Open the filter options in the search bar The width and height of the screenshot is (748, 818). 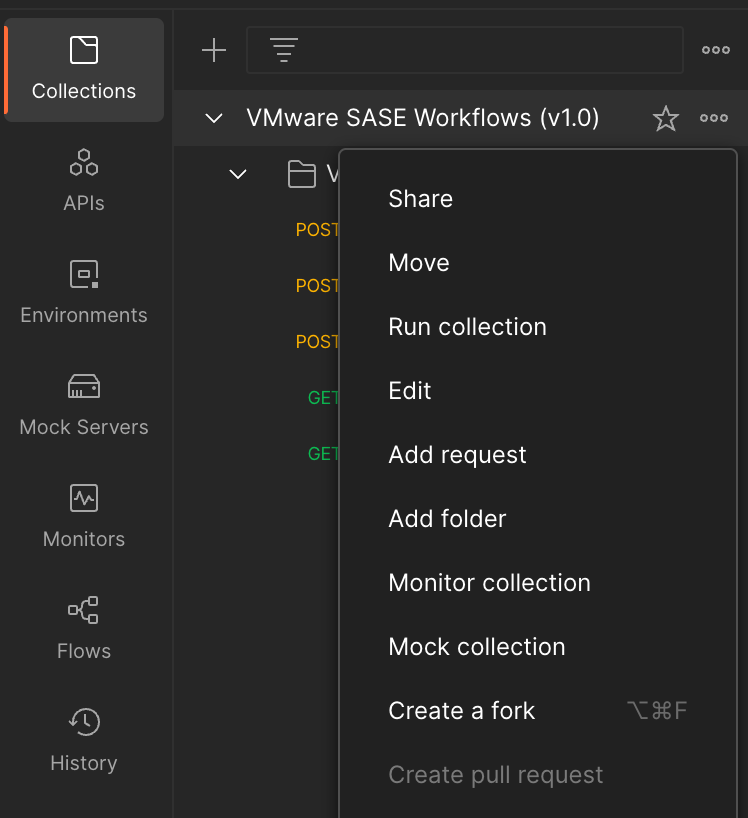pyautogui.click(x=284, y=50)
